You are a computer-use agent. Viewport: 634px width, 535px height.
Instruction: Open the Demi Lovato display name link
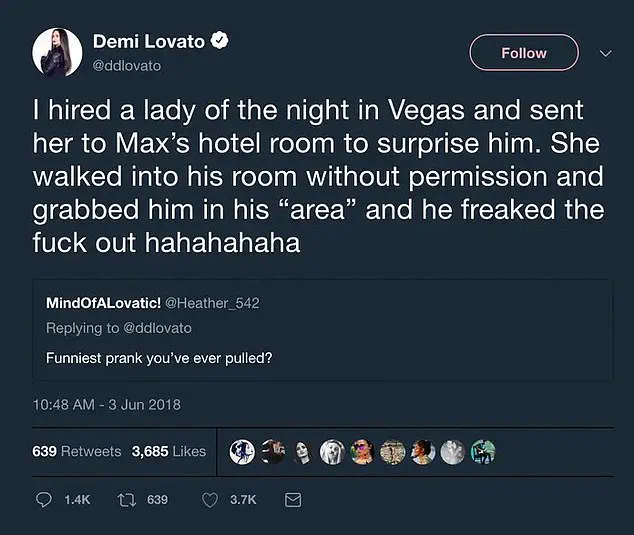(148, 42)
